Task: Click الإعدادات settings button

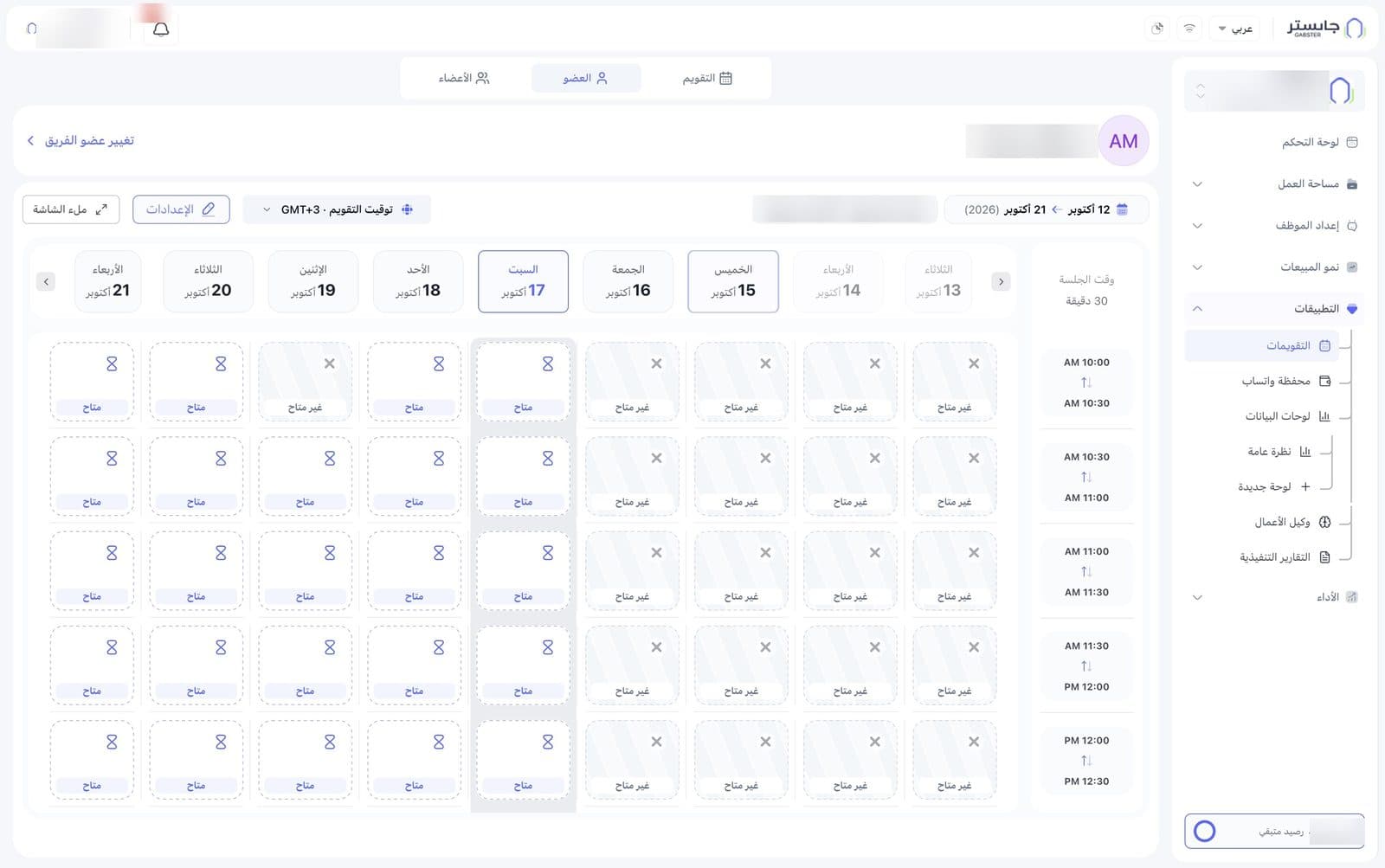Action: pyautogui.click(x=181, y=209)
